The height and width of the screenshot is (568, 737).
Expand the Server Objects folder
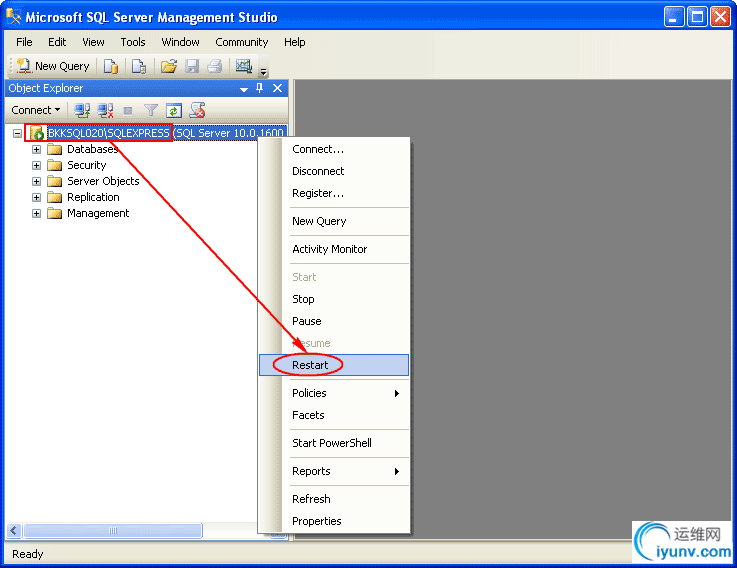(x=36, y=181)
